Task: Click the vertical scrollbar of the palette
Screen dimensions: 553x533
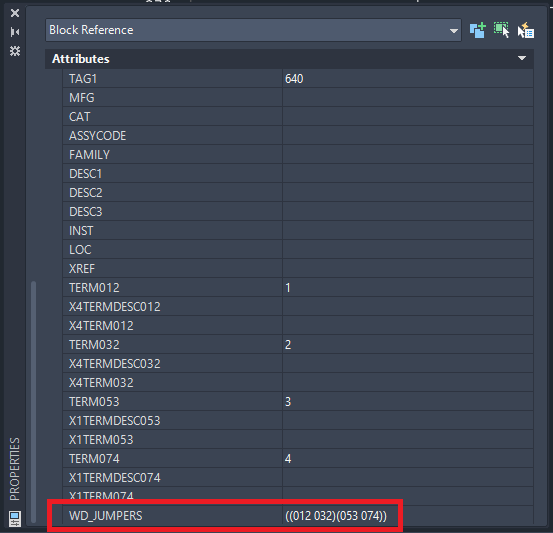Action: tap(34, 401)
